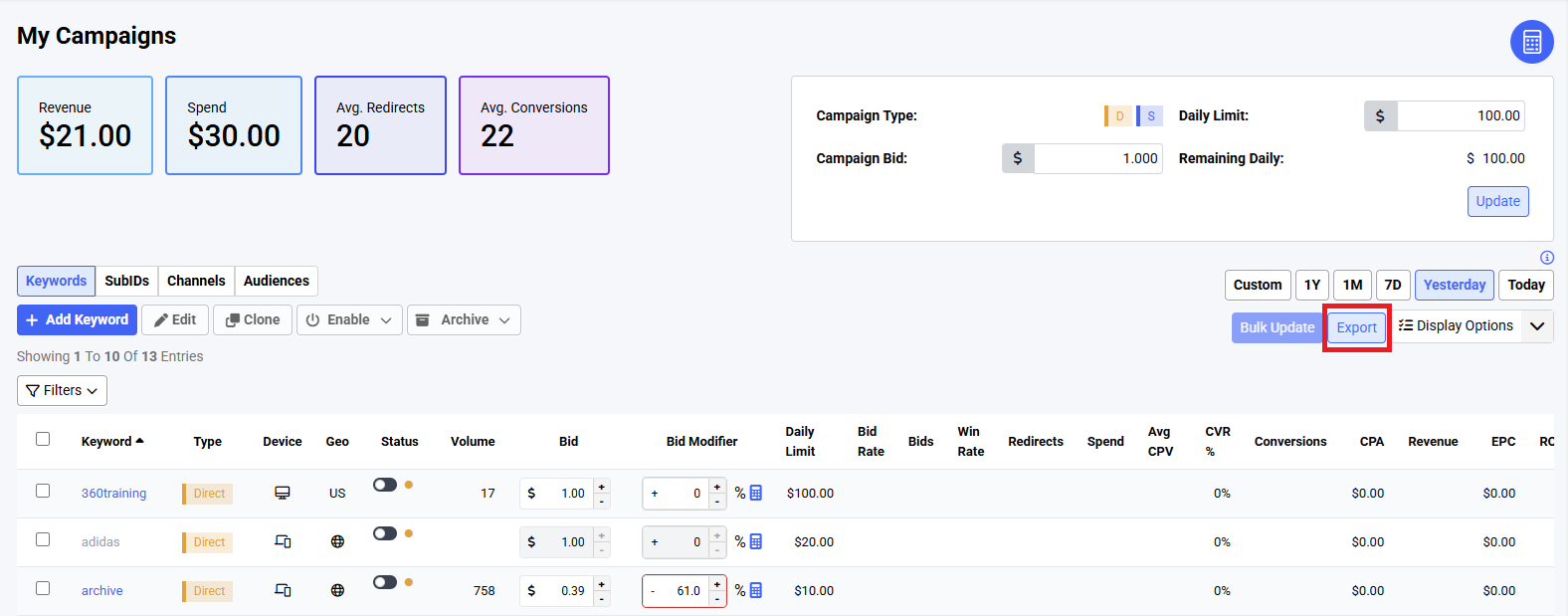Click the globe geo icon for adidas
The height and width of the screenshot is (616, 1568).
(337, 542)
